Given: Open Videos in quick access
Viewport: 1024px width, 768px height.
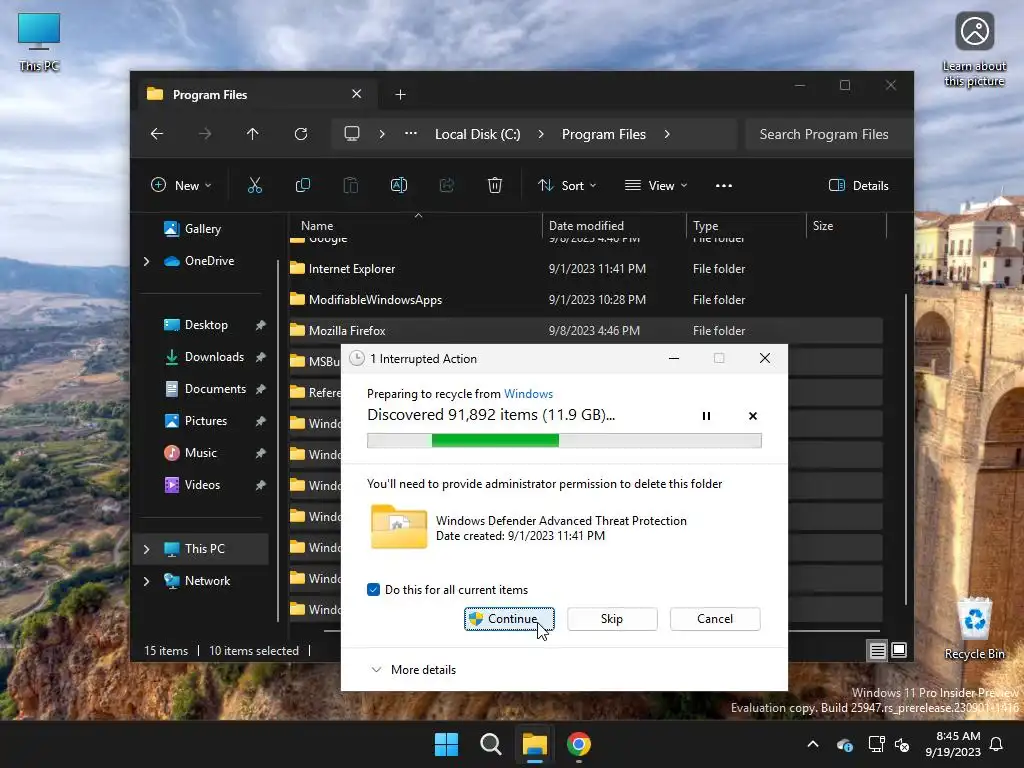Looking at the screenshot, I should pos(192,485).
